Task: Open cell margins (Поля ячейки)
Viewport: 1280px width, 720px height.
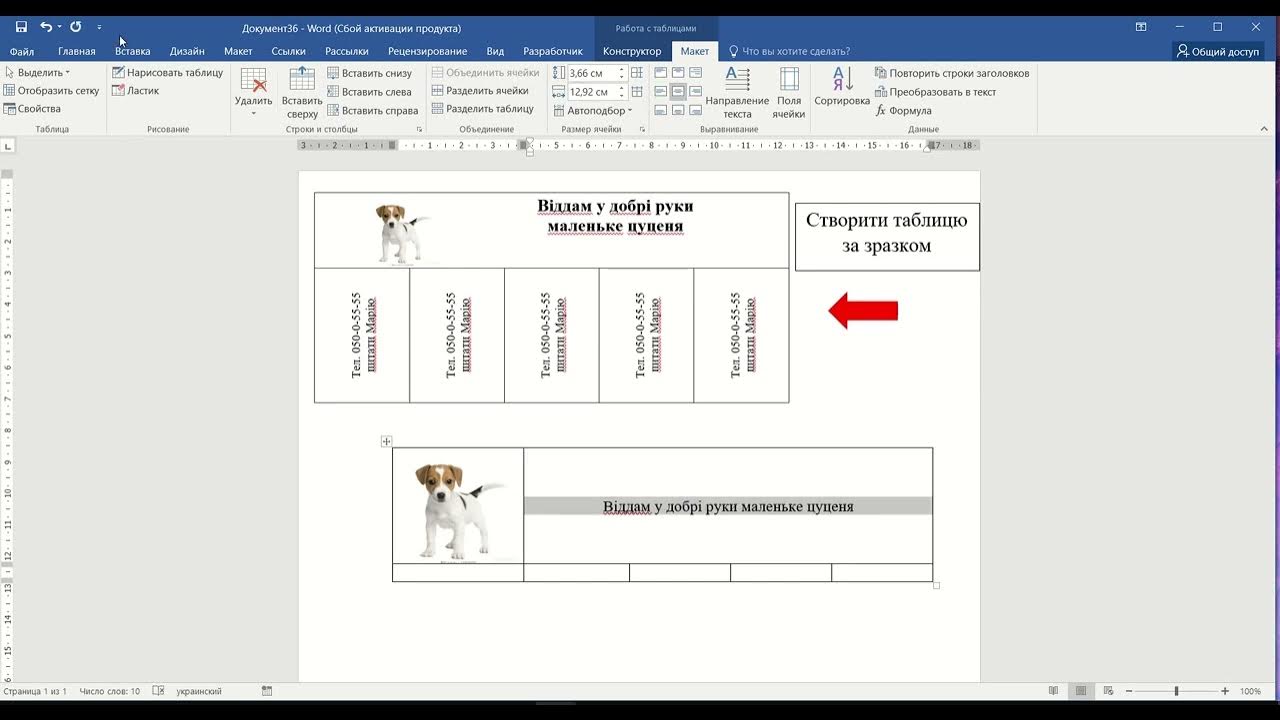Action: tap(789, 93)
